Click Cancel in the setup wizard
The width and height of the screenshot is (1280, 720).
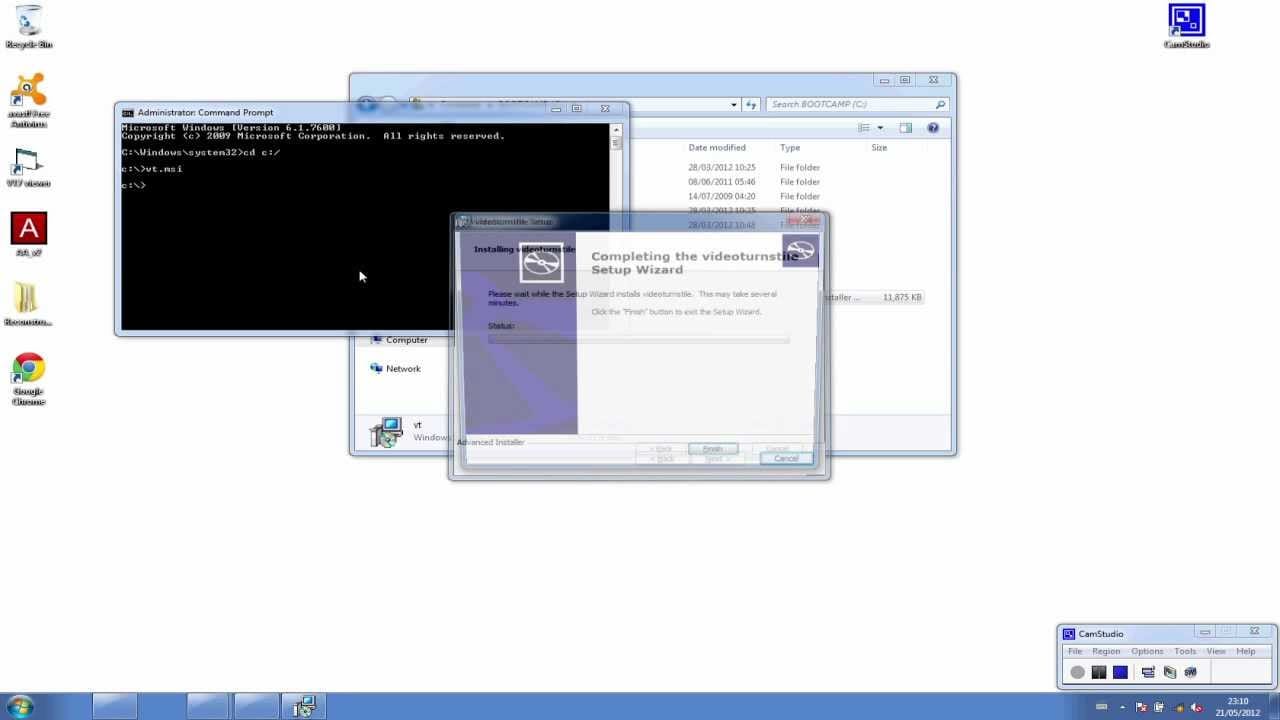[786, 458]
